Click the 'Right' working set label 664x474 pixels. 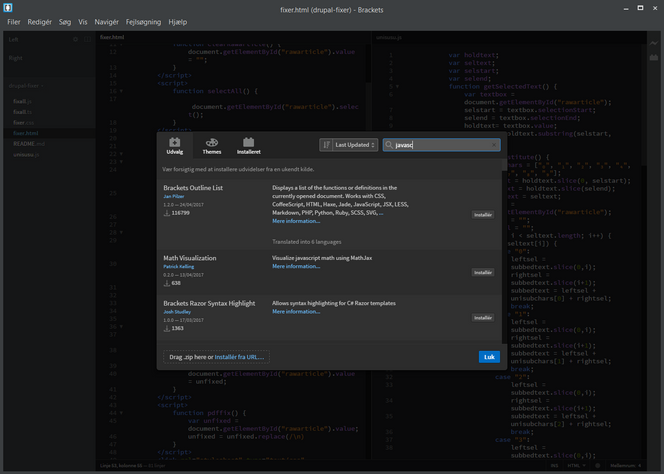(16, 58)
